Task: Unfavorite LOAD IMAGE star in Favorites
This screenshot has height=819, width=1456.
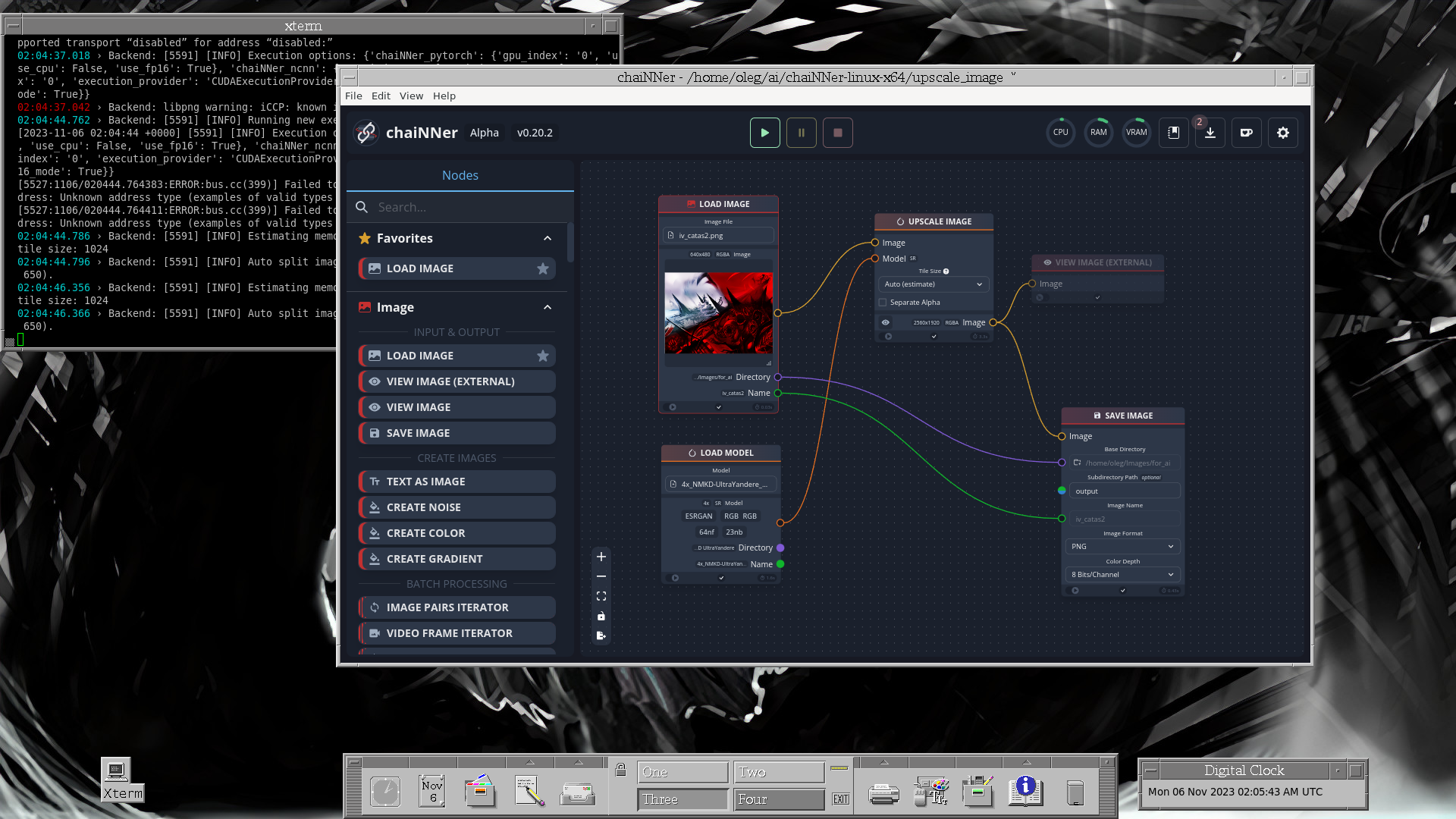Action: click(542, 268)
